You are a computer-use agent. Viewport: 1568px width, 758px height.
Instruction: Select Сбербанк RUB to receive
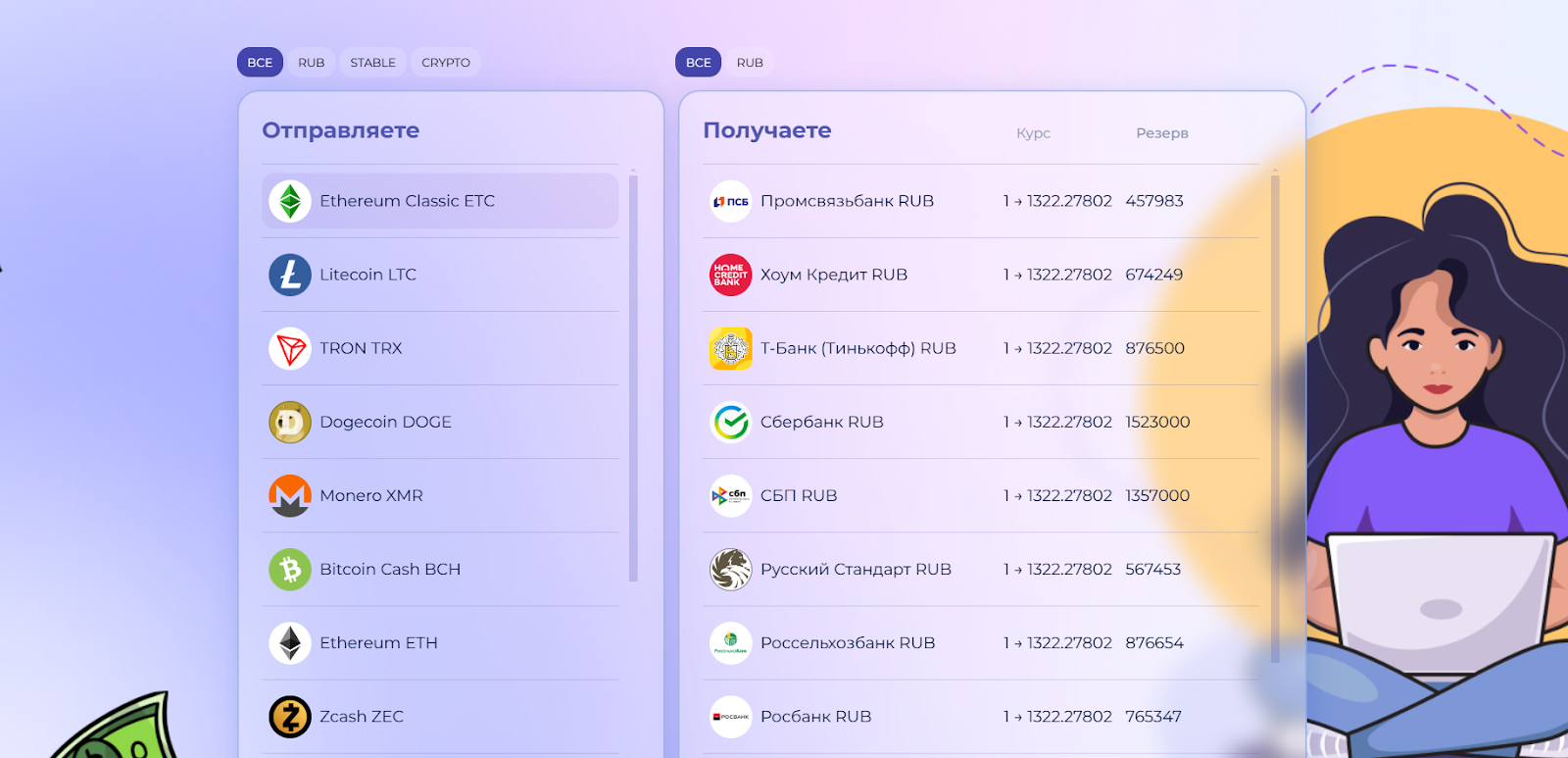pyautogui.click(x=981, y=422)
